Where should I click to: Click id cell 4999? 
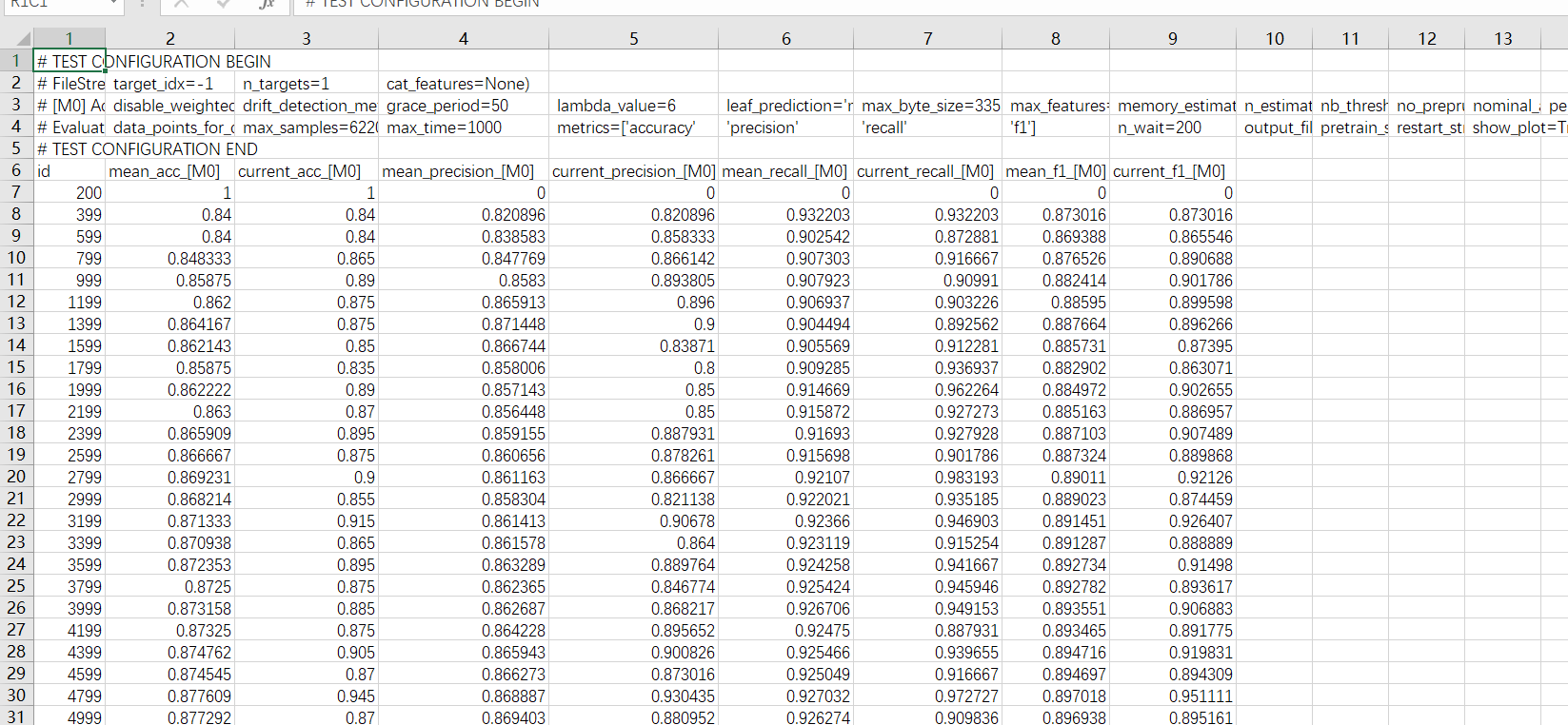pyautogui.click(x=69, y=716)
